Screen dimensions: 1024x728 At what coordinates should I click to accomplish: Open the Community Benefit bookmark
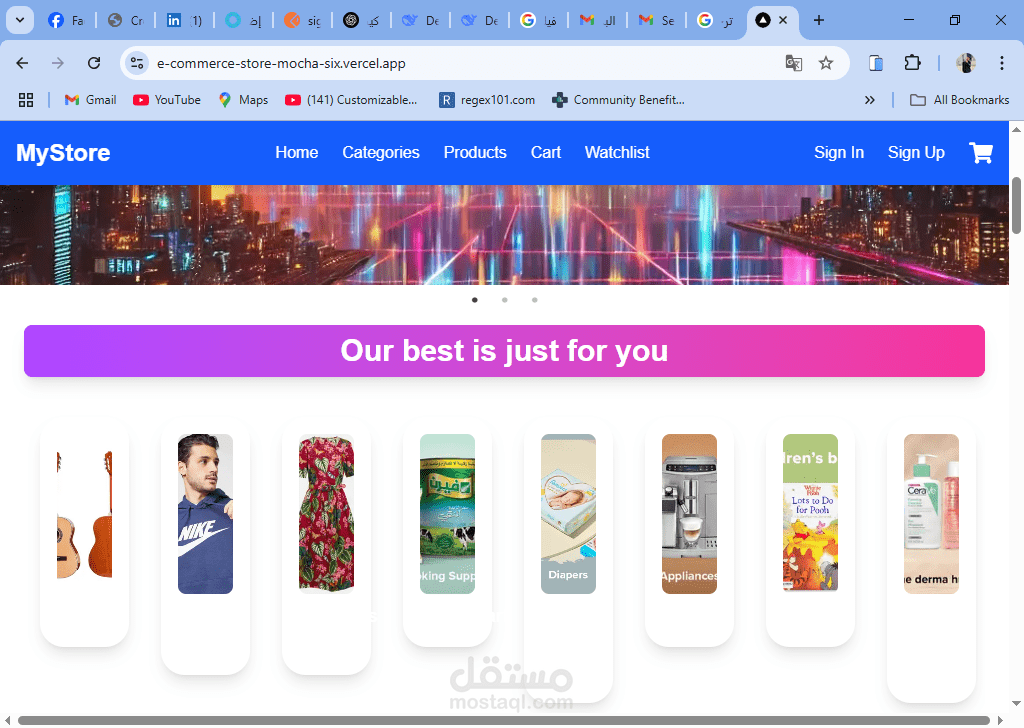coord(618,100)
